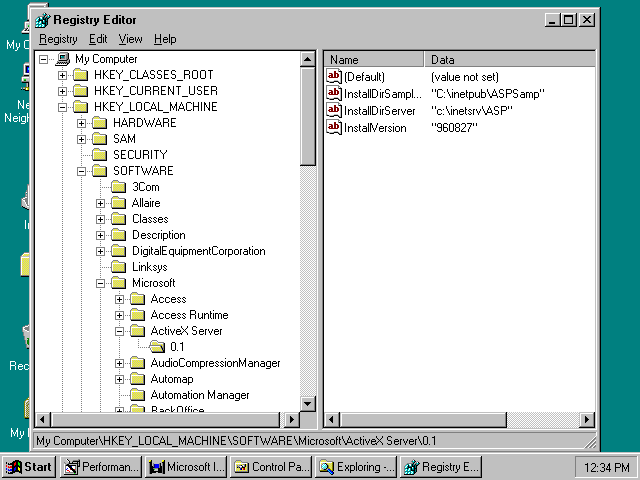Collapse the SOFTWARE key
Image resolution: width=640 pixels, height=480 pixels.
click(82, 171)
